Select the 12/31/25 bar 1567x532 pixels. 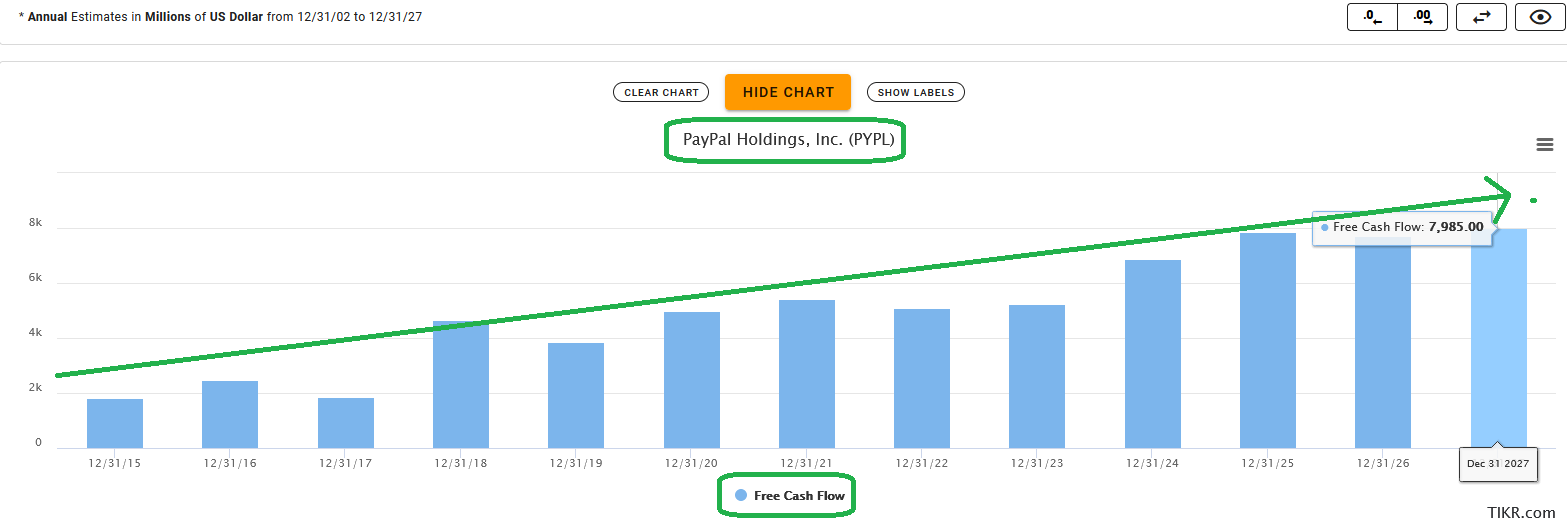coord(1268,340)
